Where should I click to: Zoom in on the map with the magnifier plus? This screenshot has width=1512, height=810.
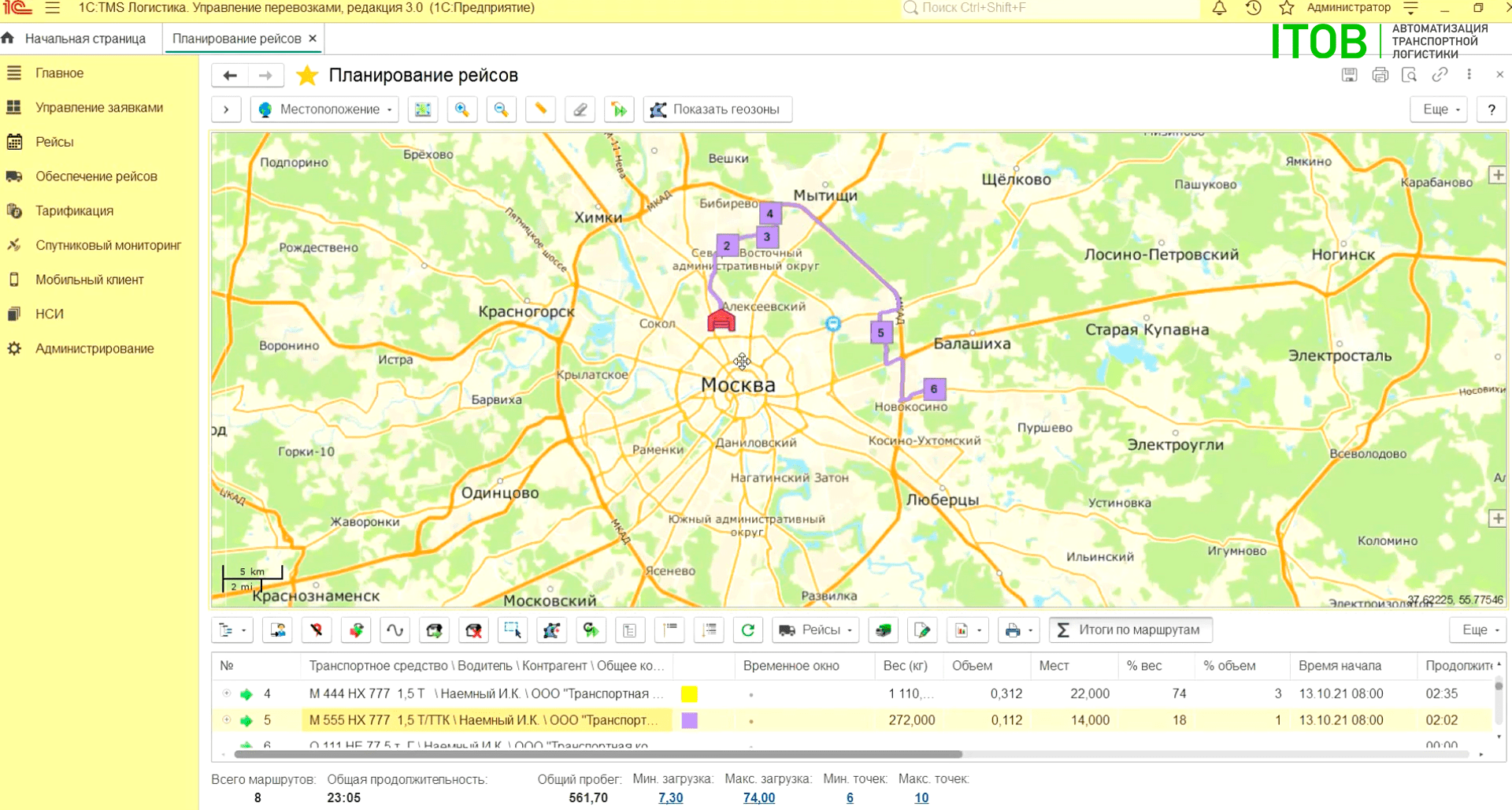(x=462, y=110)
